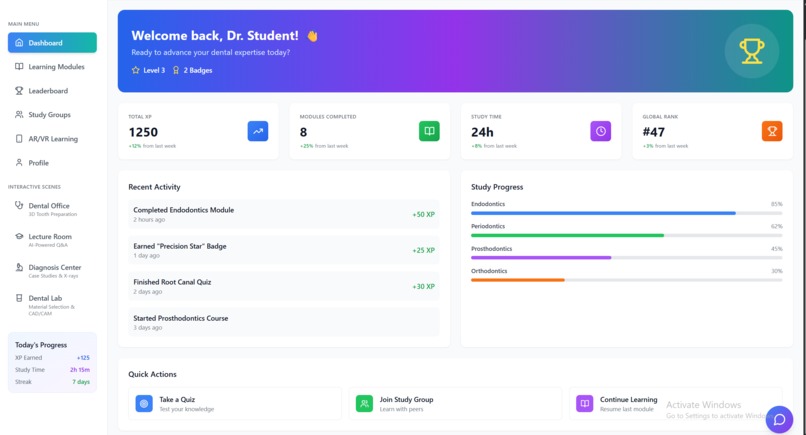The height and width of the screenshot is (435, 806).
Task: Open the Dashboard menu item
Action: point(52,43)
